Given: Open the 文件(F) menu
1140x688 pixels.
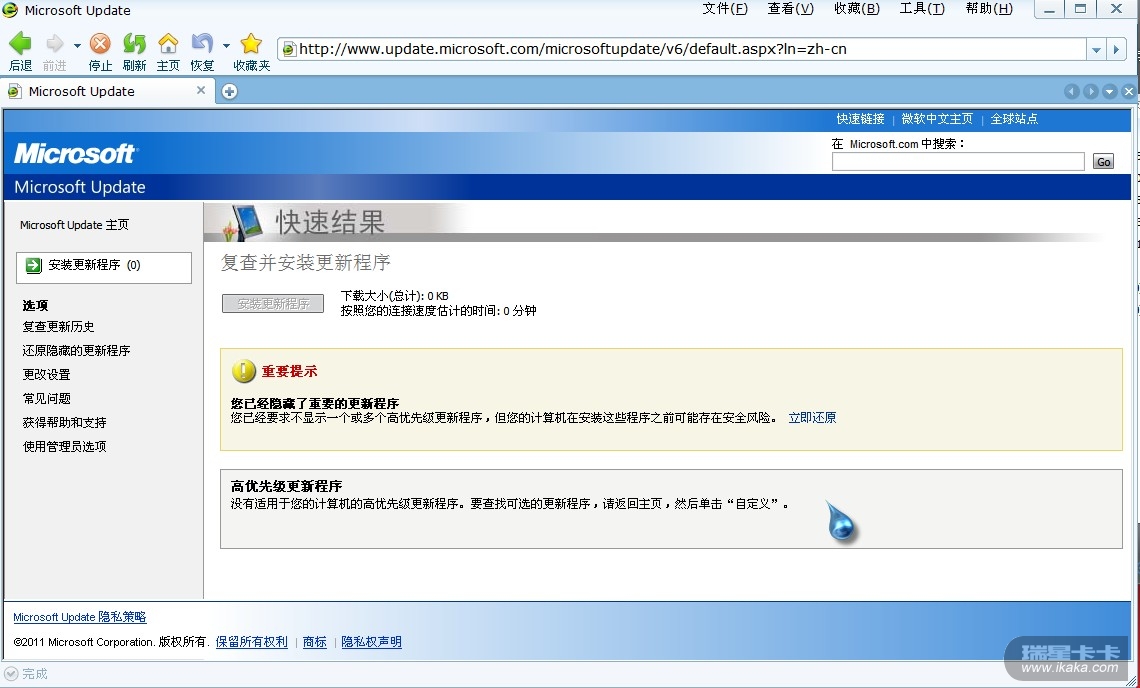Looking at the screenshot, I should click(x=725, y=9).
